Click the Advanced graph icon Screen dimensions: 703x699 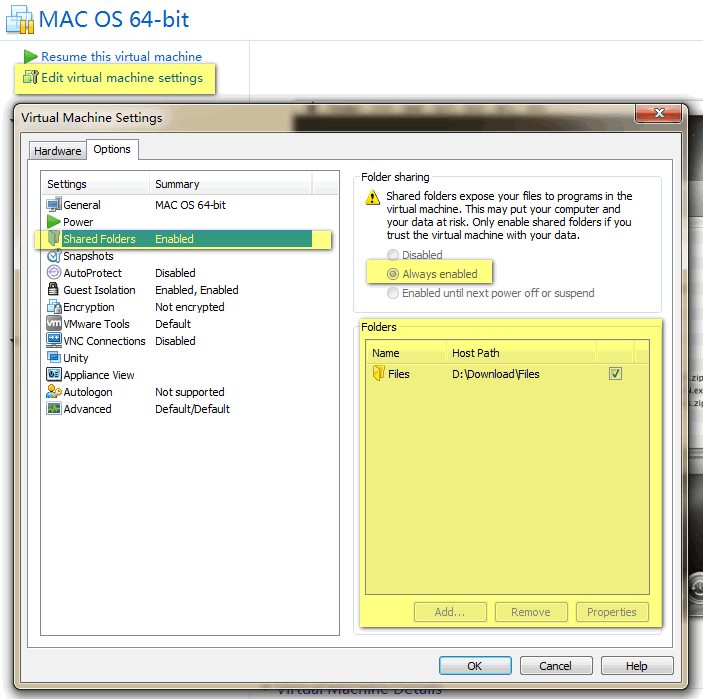coord(54,408)
